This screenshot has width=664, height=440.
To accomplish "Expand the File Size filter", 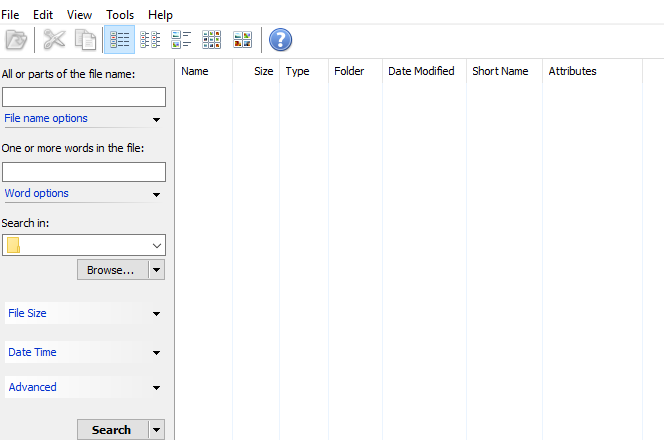I will (x=83, y=314).
